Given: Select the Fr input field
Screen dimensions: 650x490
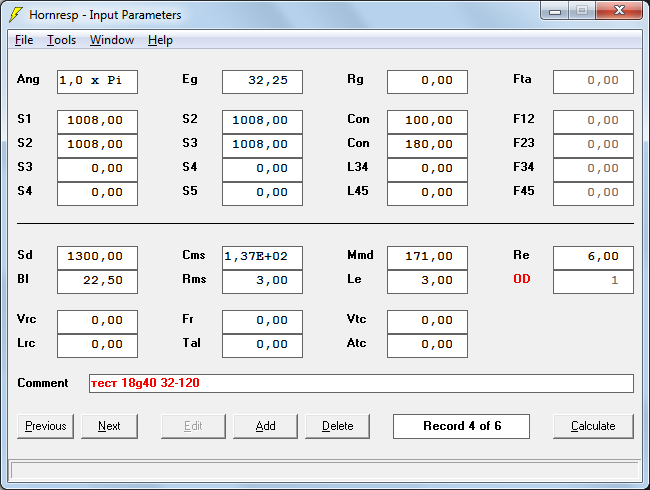Looking at the screenshot, I should pyautogui.click(x=262, y=322).
